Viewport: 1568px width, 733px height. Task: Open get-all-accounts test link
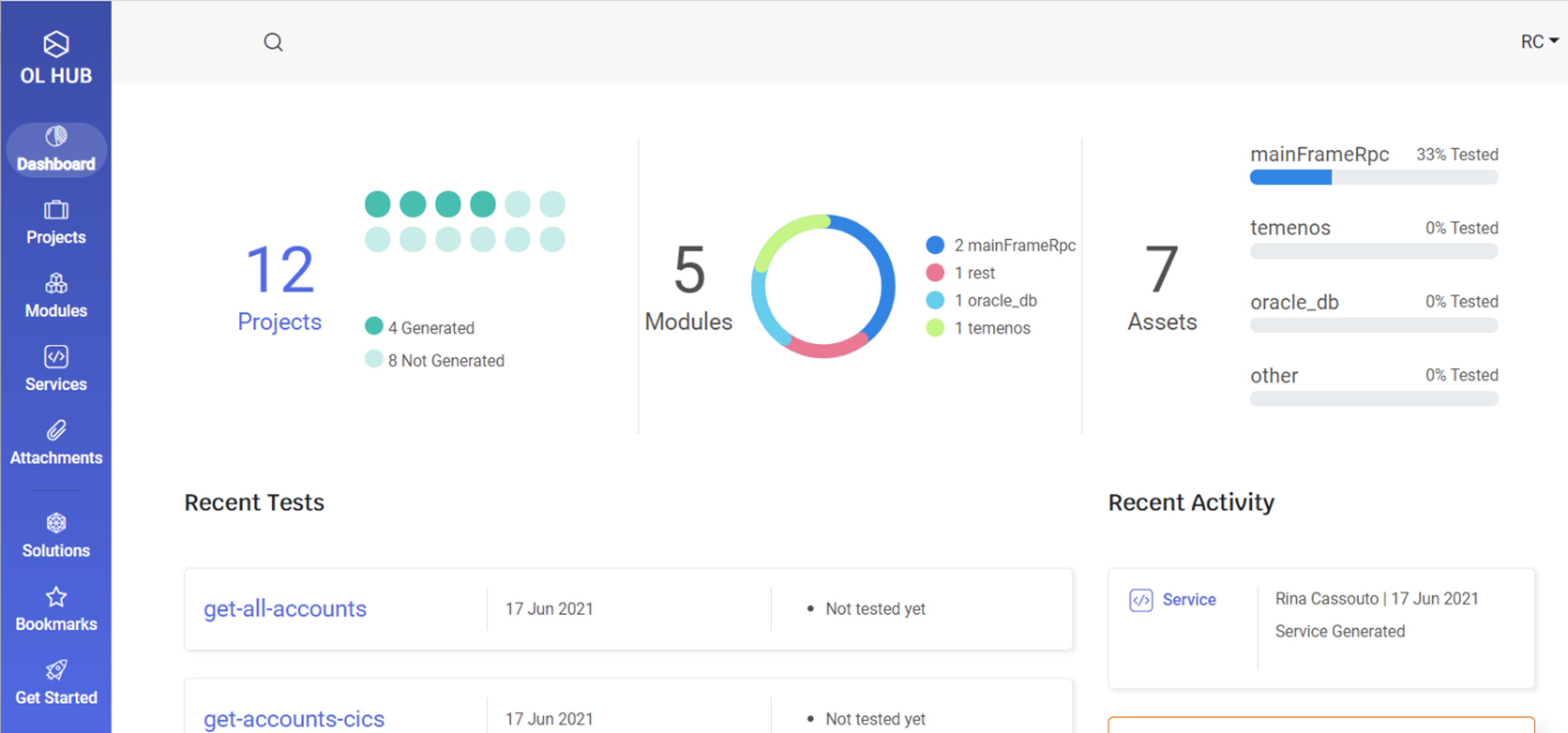[285, 609]
